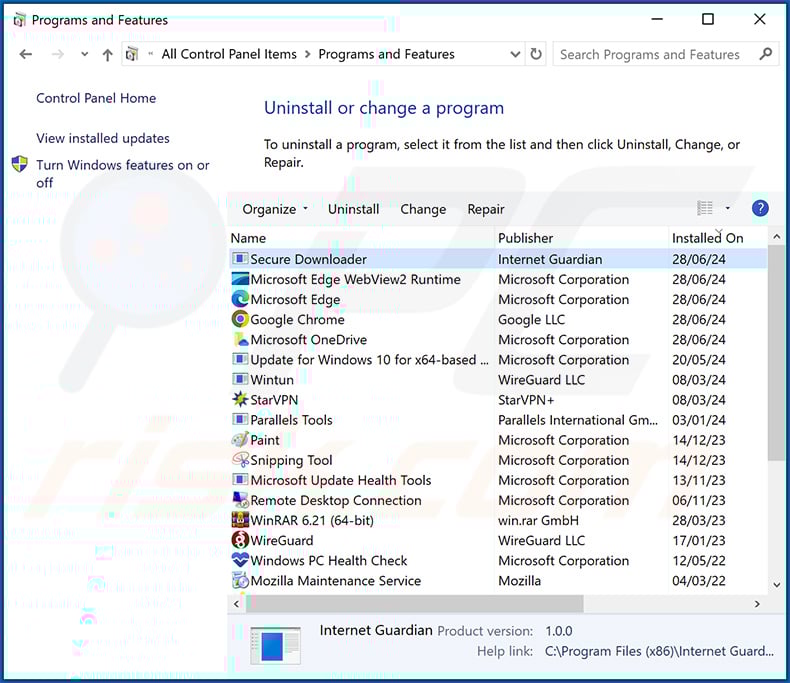Image resolution: width=790 pixels, height=683 pixels.
Task: Select the Google Chrome row name
Action: pyautogui.click(x=297, y=320)
